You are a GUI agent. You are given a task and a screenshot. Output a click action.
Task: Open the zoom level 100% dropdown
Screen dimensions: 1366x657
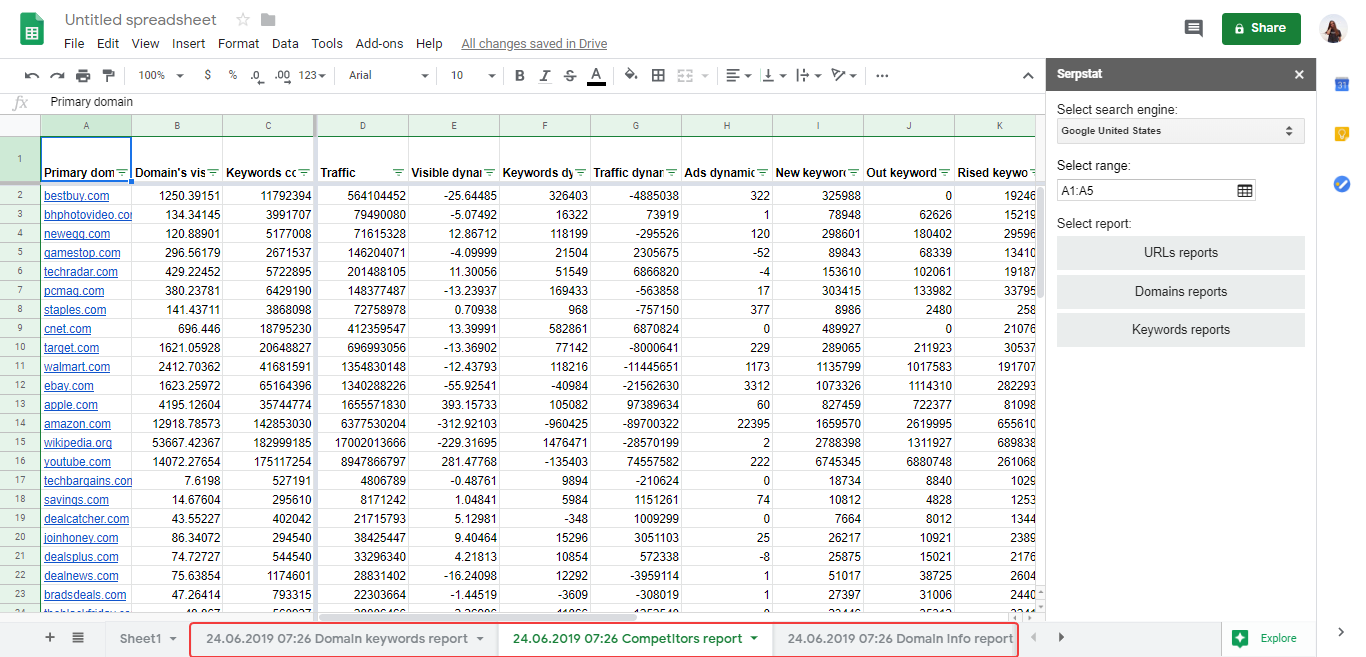(161, 75)
